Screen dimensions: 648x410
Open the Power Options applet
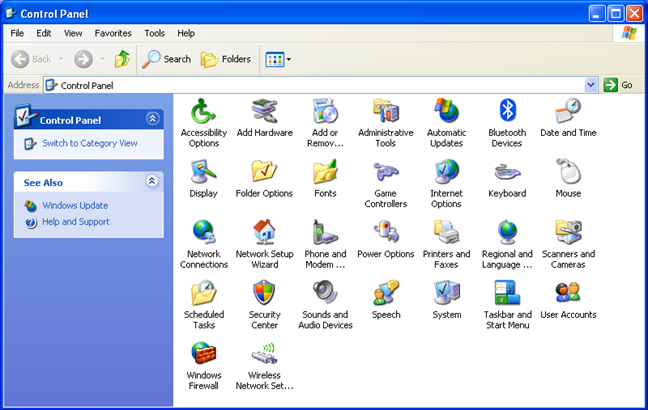pos(385,232)
